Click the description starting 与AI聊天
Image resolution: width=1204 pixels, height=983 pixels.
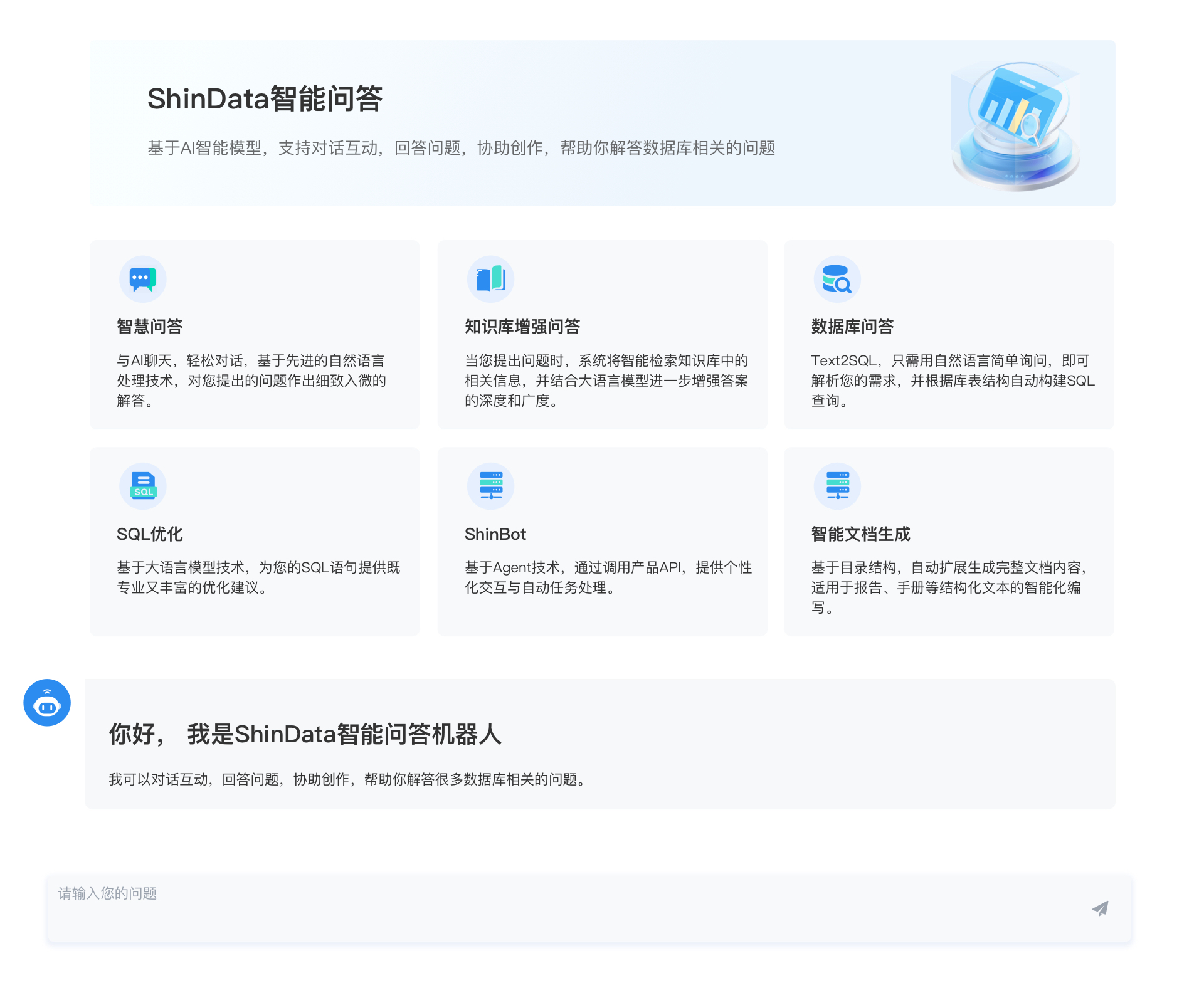[251, 381]
